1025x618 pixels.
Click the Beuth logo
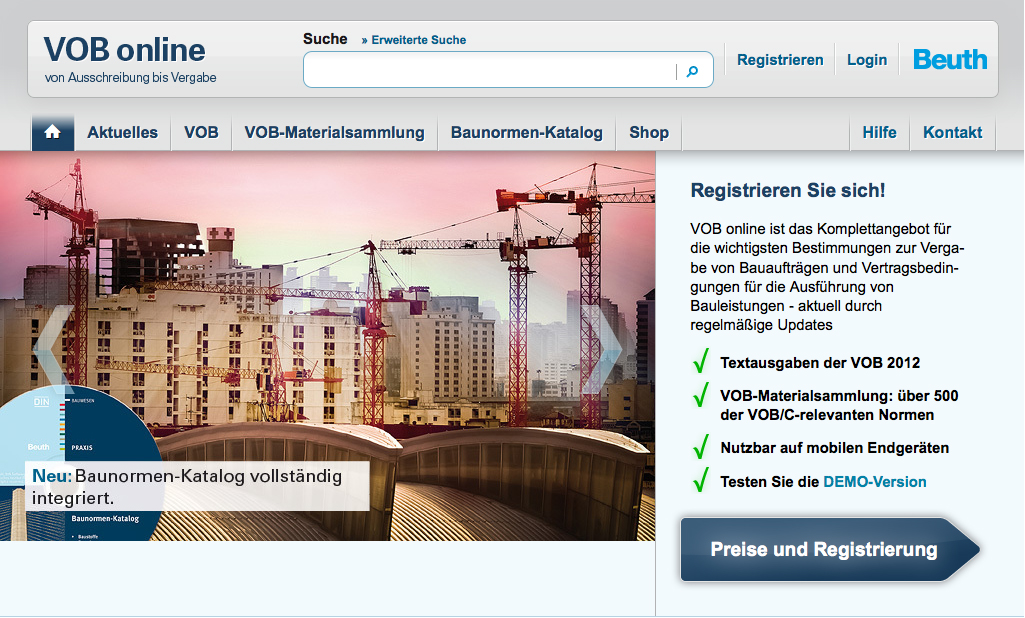[949, 59]
